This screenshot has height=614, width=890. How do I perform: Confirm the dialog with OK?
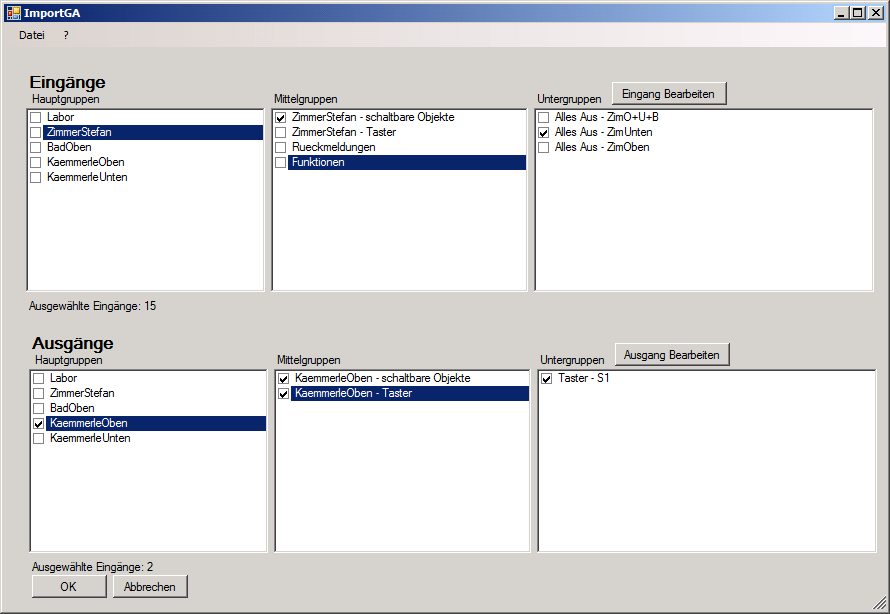coord(68,587)
